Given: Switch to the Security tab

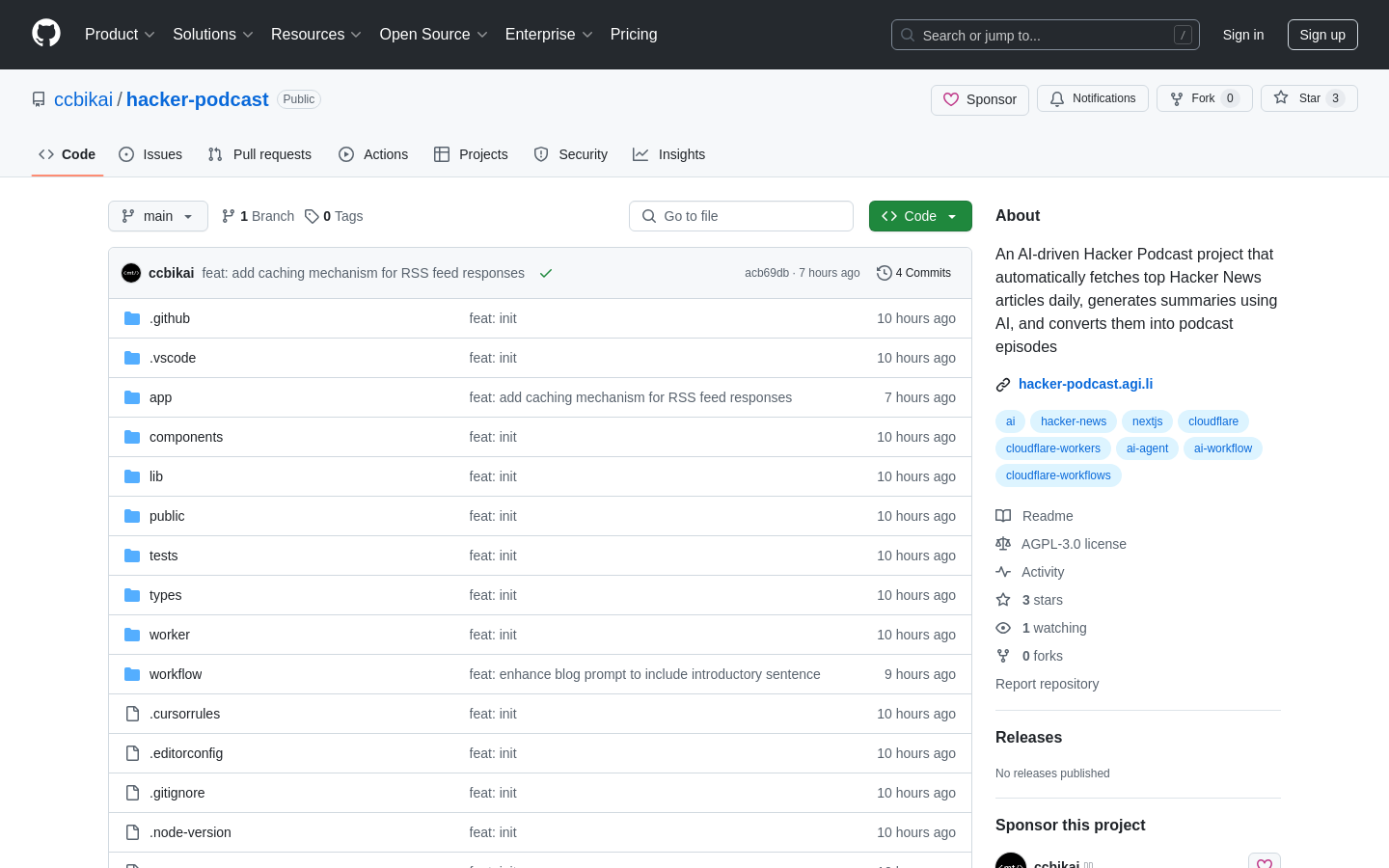Looking at the screenshot, I should [x=571, y=154].
